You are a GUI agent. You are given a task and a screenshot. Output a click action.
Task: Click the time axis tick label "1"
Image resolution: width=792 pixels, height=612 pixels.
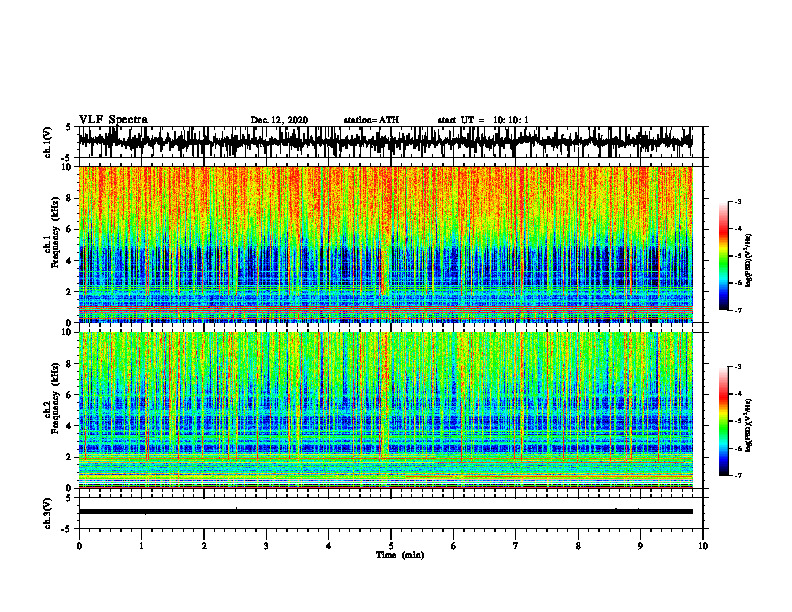click(x=141, y=546)
